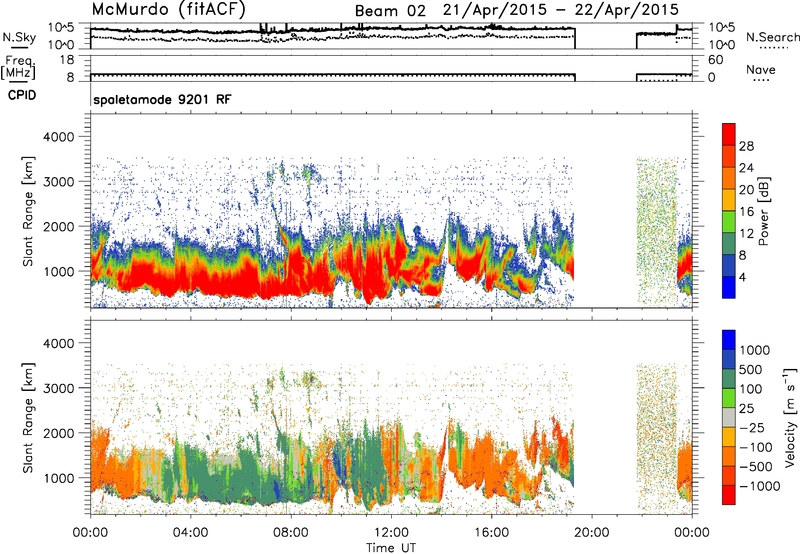Click the "Velocity [m s-1]" colorbar title

point(790,417)
